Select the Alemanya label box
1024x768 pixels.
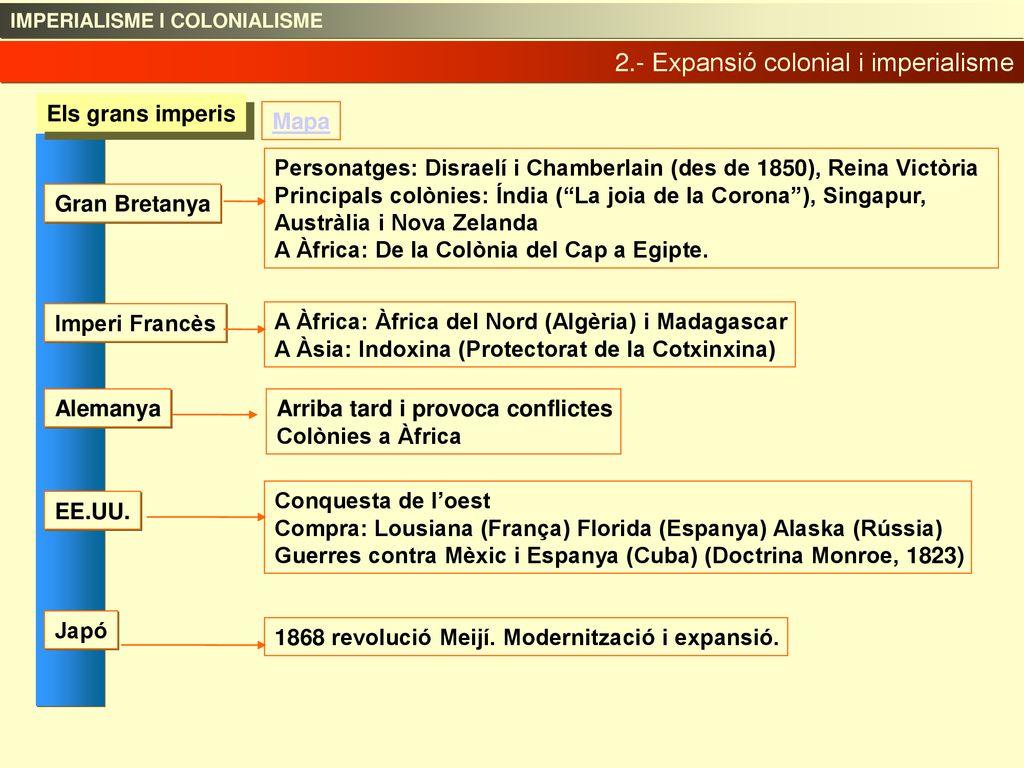coord(108,409)
